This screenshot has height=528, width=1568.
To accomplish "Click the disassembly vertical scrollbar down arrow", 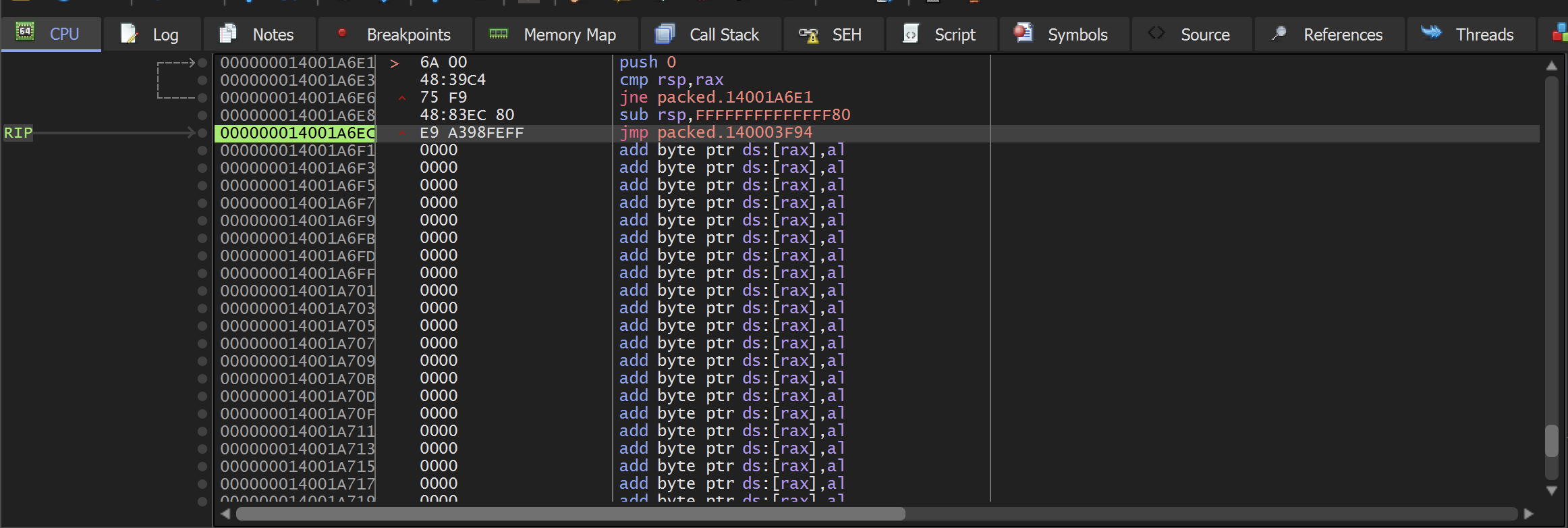I will pos(1551,490).
